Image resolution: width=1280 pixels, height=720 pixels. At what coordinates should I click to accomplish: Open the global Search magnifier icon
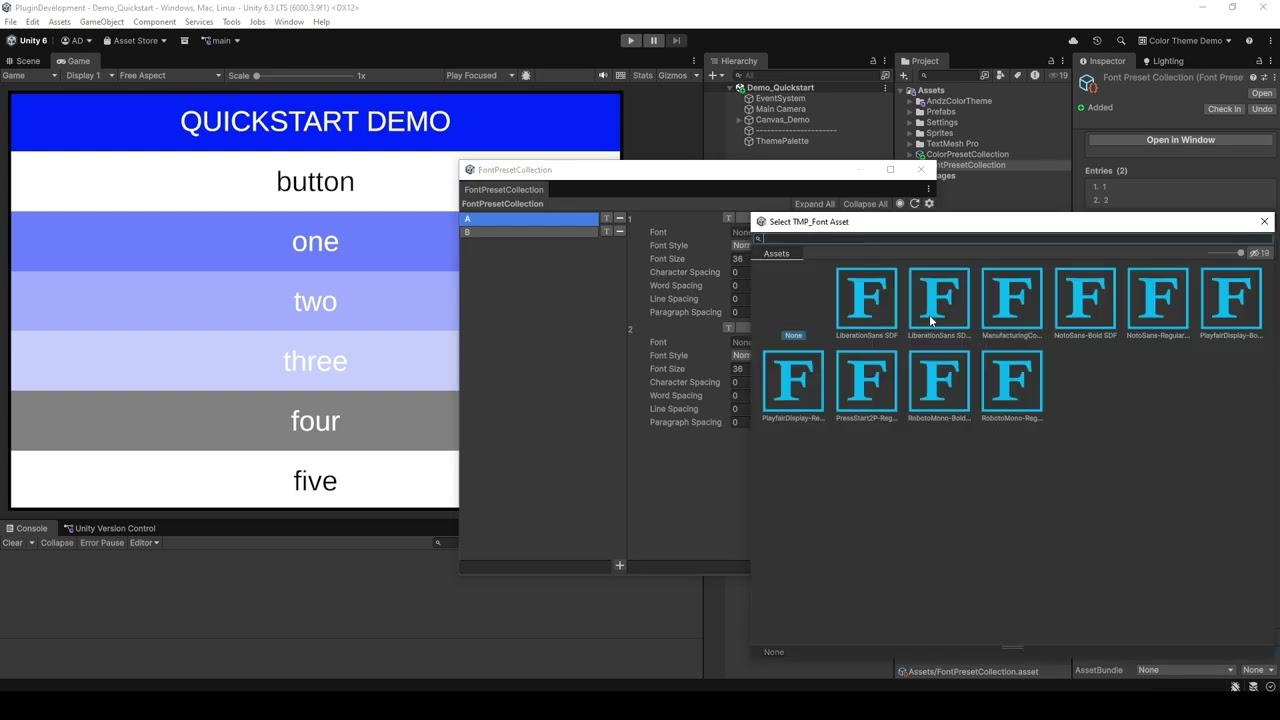pos(1121,41)
